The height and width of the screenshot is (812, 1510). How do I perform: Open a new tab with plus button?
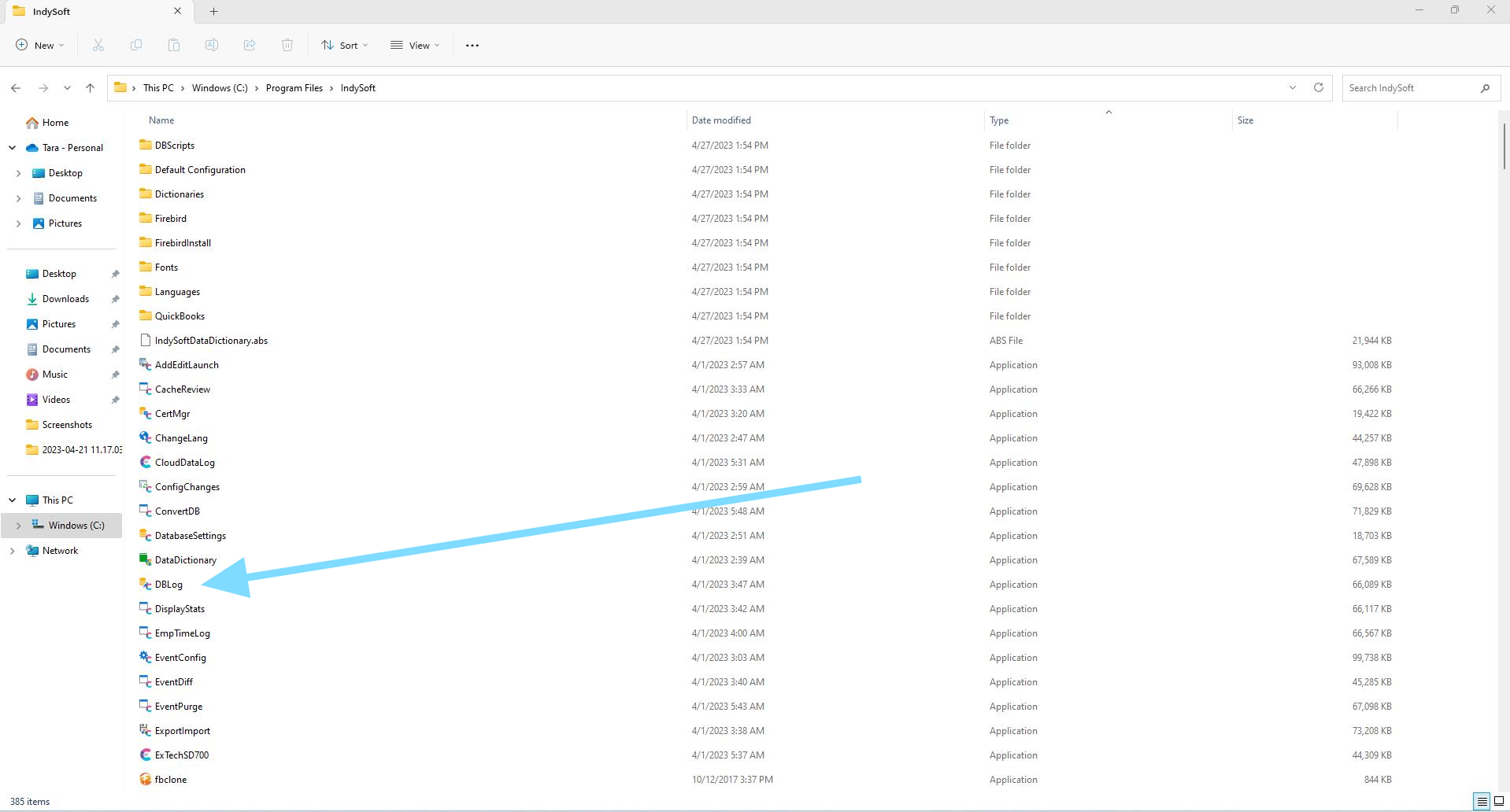click(x=213, y=11)
